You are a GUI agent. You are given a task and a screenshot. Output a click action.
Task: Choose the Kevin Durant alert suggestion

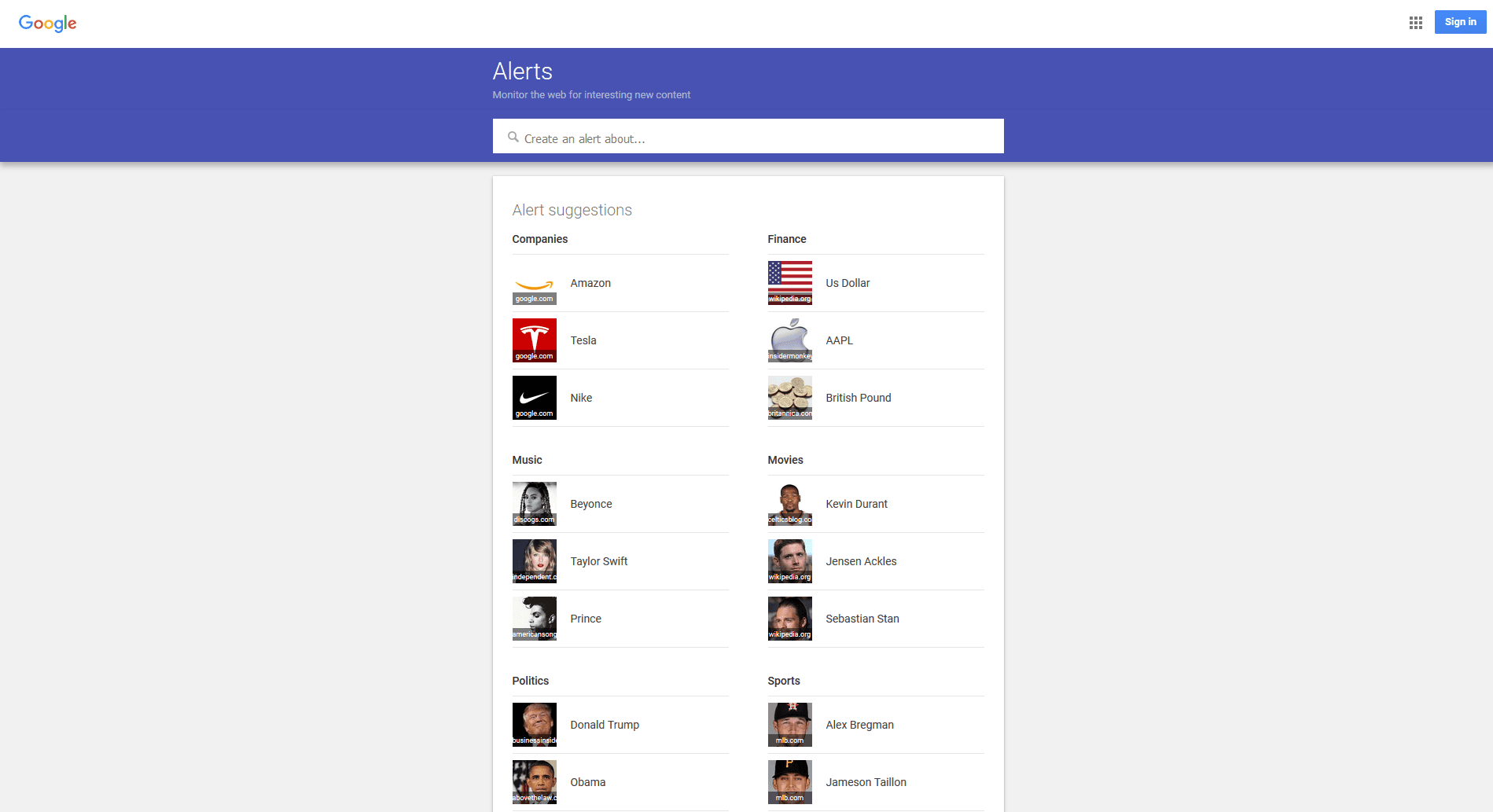tap(856, 504)
